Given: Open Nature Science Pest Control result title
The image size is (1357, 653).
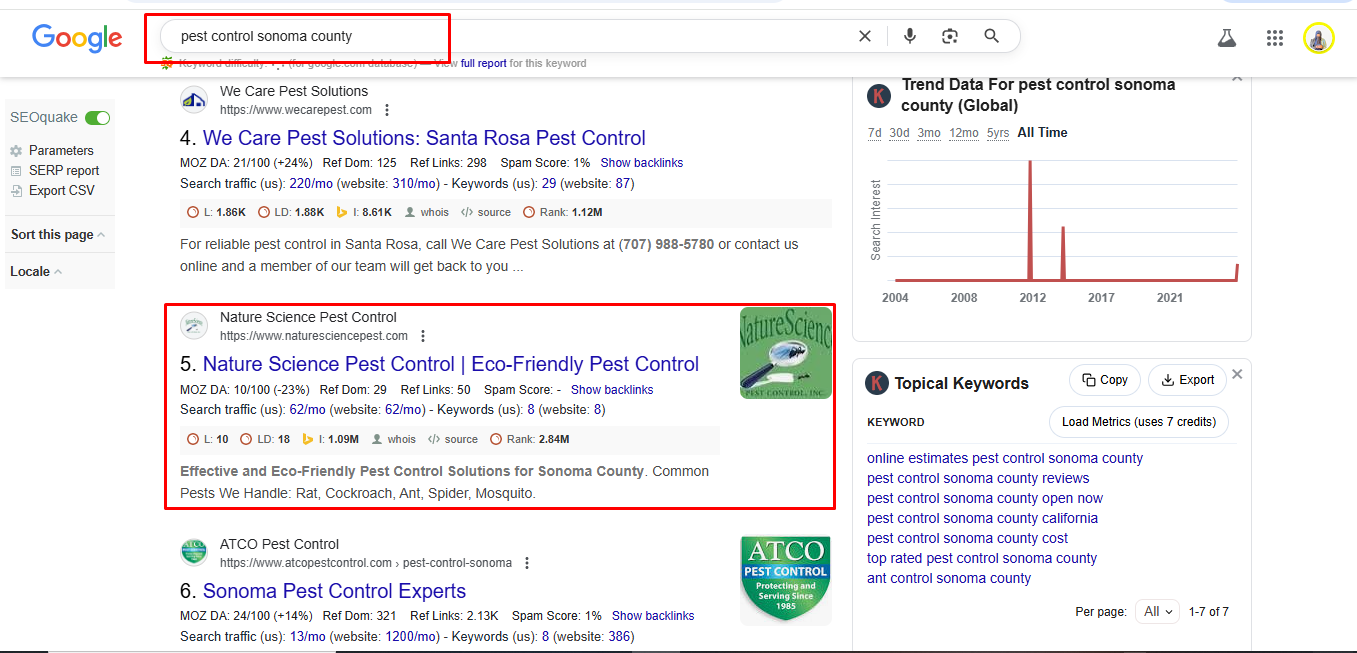Looking at the screenshot, I should point(451,364).
